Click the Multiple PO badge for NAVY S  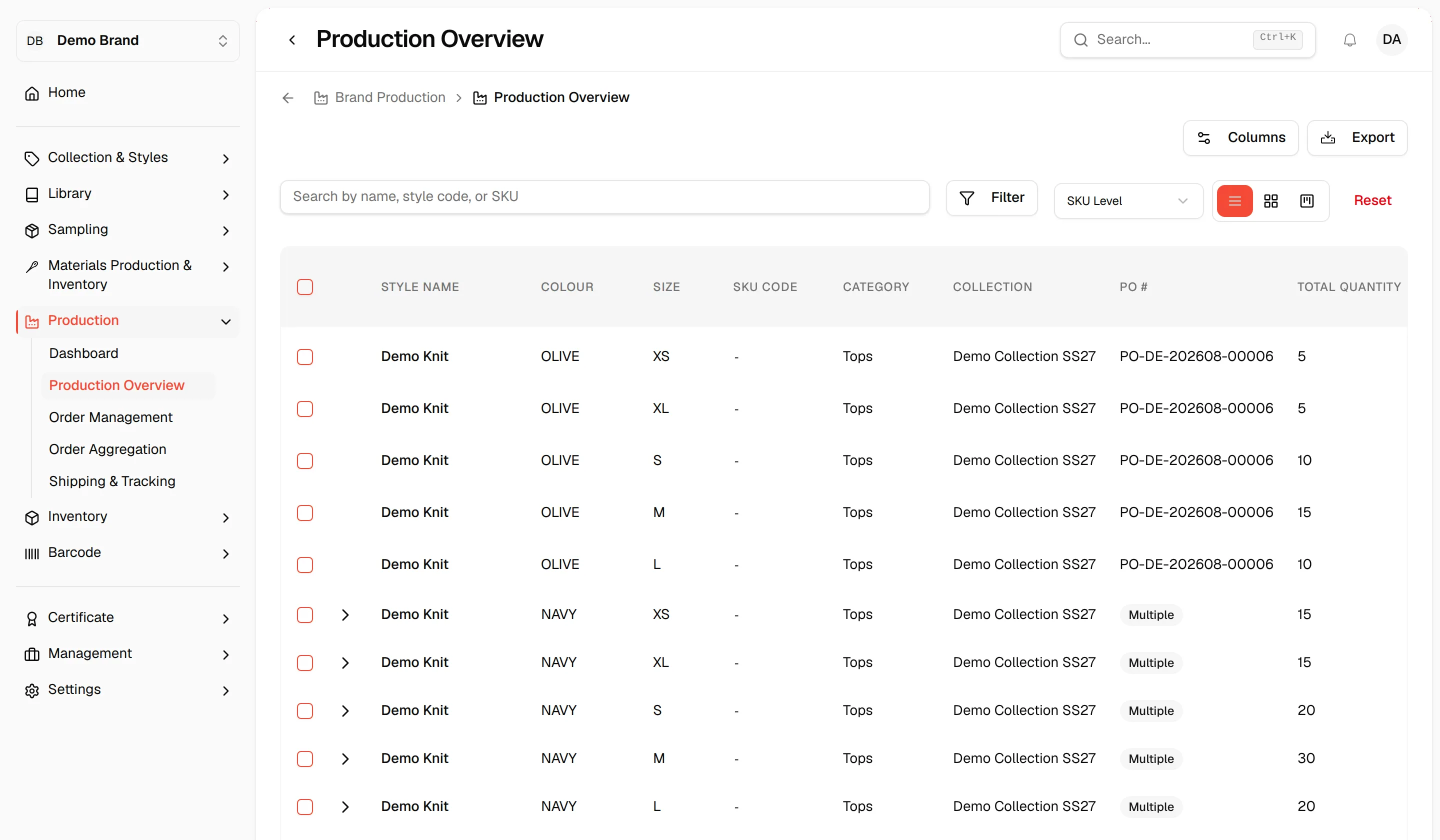click(x=1150, y=711)
